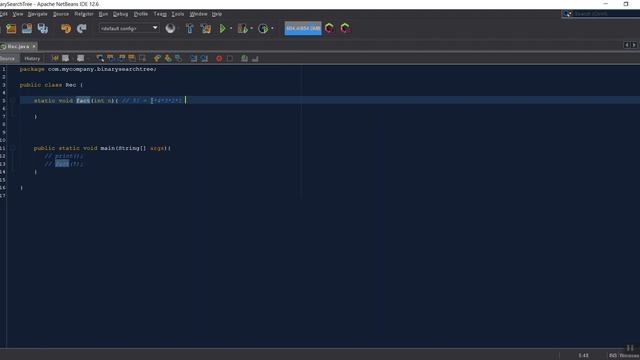The image size is (640, 360).
Task: Click the 'fact' method name on line 5
Action: click(83, 100)
